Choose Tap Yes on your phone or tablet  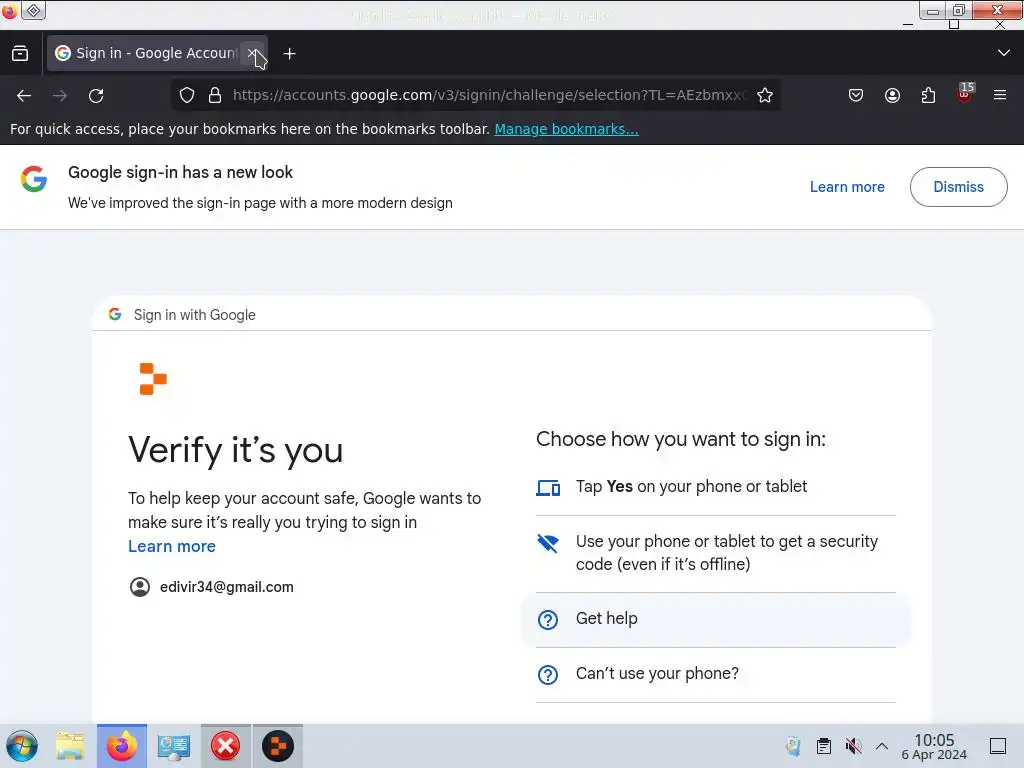(716, 487)
